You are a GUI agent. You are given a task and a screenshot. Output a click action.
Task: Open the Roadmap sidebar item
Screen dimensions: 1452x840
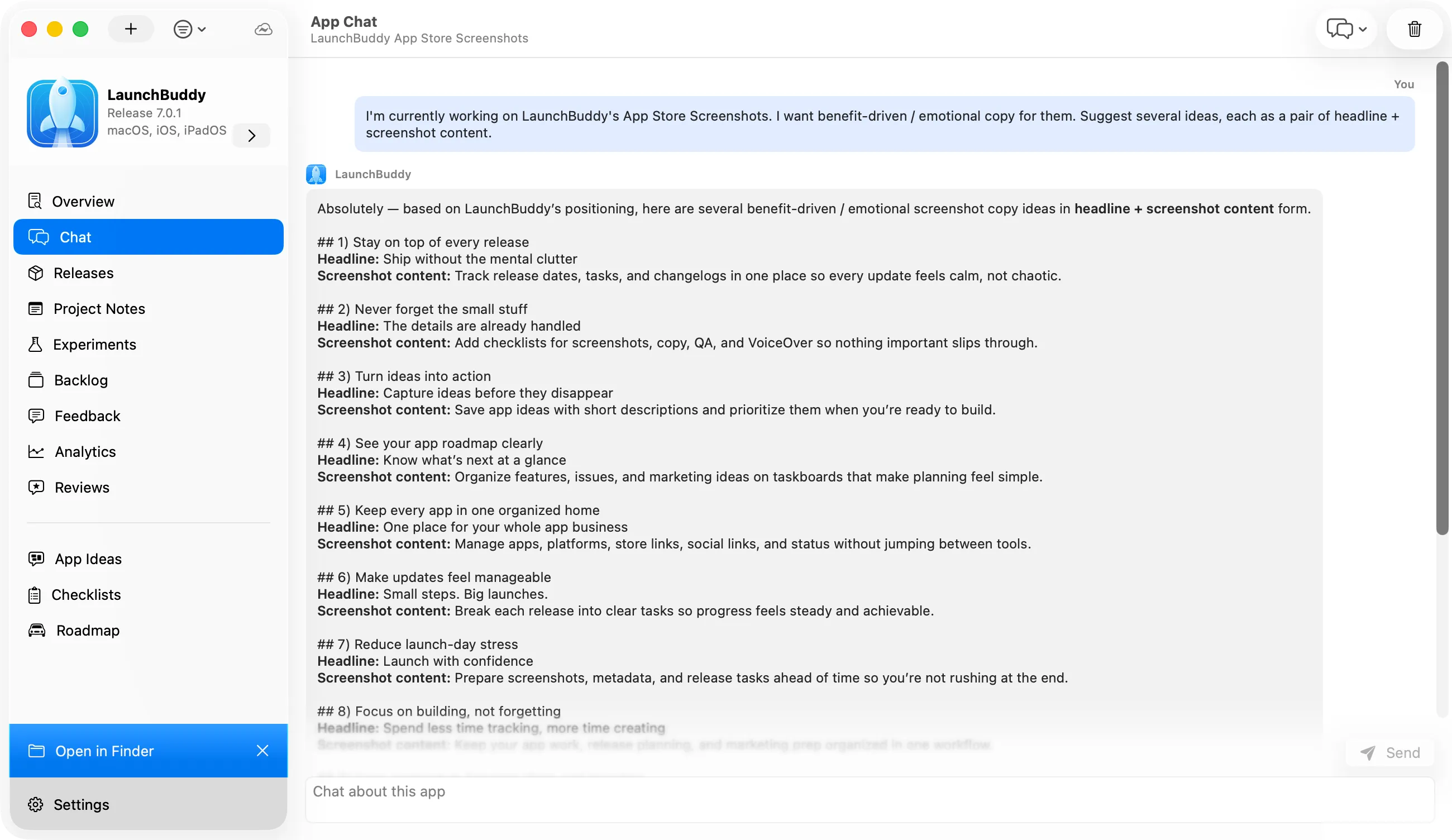coord(148,629)
